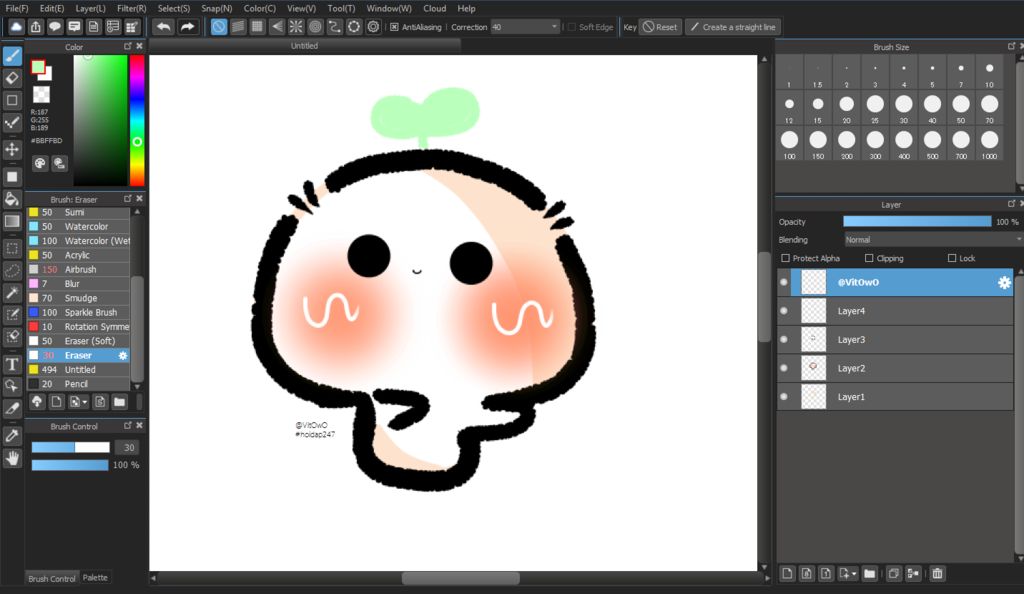Enable Protect Alpha checkbox
The width and height of the screenshot is (1024, 594).
coord(786,258)
